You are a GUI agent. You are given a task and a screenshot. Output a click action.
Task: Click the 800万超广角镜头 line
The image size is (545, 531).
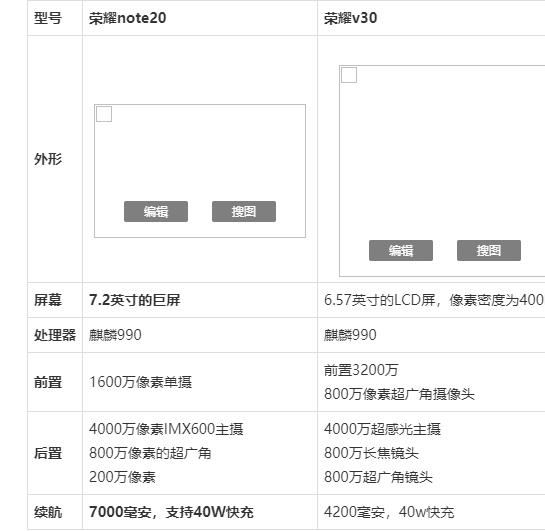[378, 477]
